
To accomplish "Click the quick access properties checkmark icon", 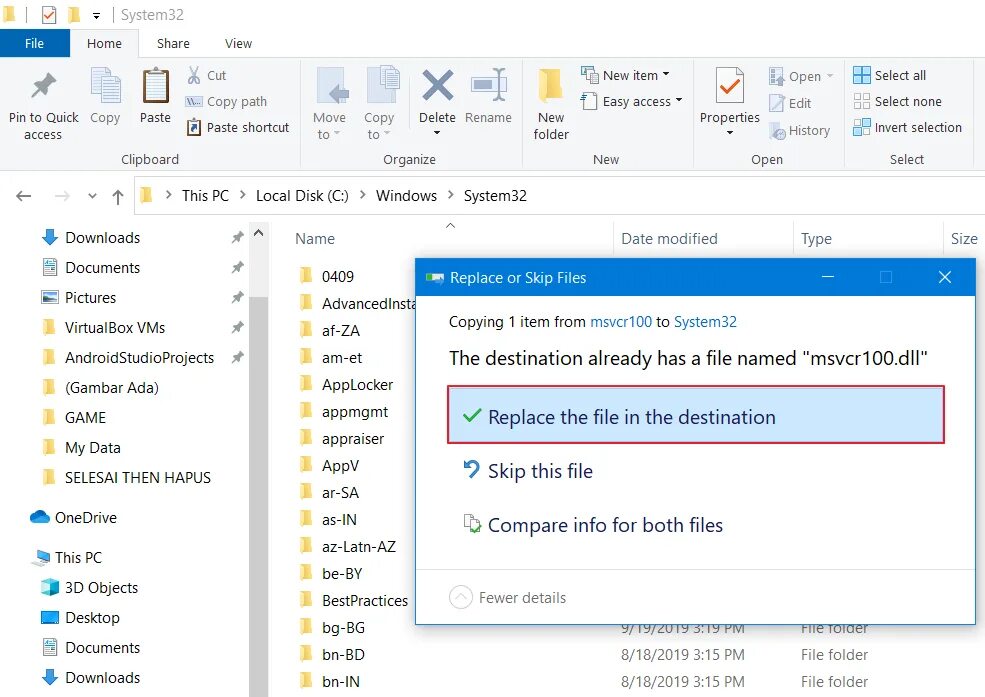I will (49, 14).
